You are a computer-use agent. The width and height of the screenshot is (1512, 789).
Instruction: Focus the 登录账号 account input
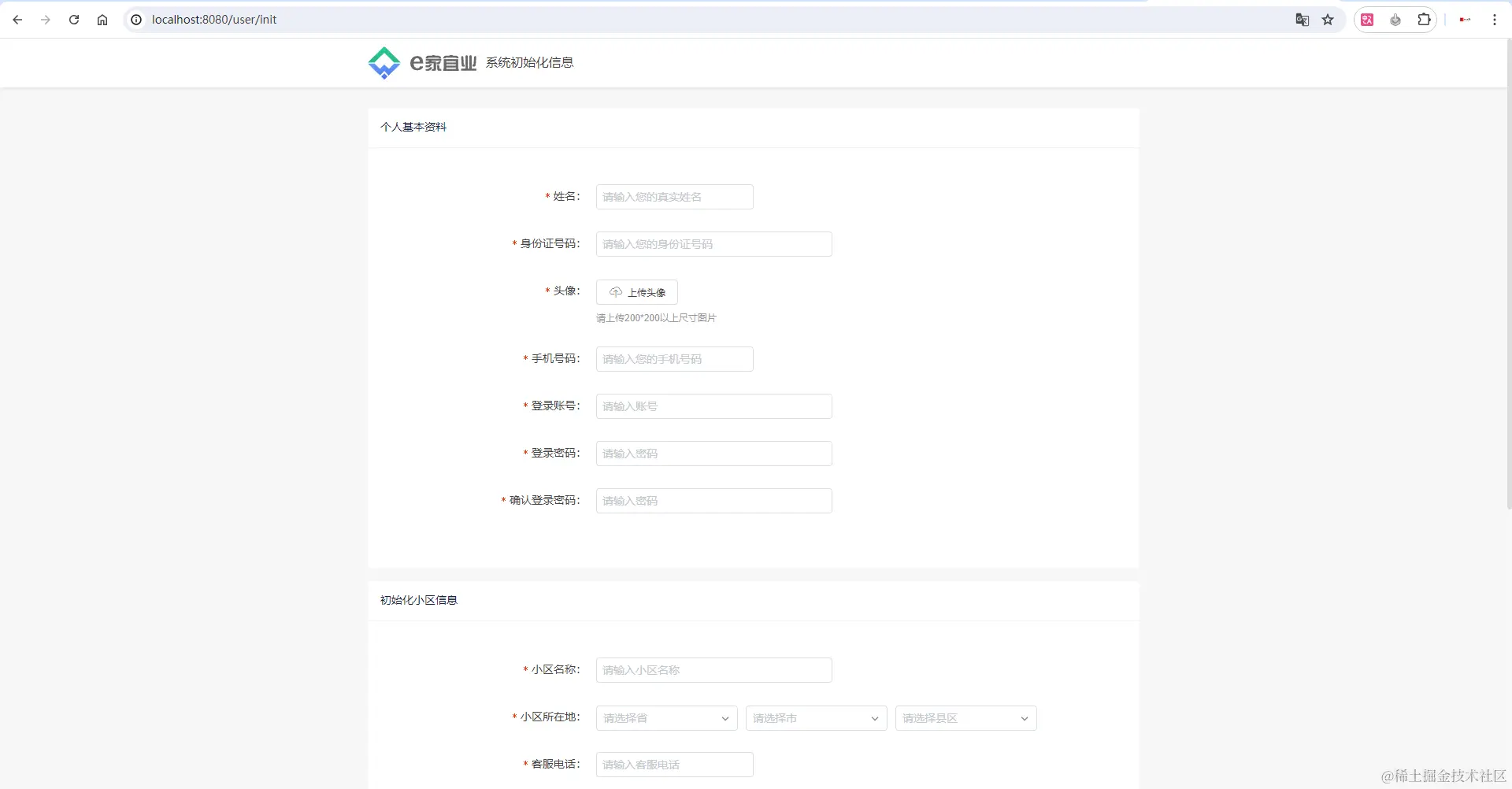click(714, 406)
